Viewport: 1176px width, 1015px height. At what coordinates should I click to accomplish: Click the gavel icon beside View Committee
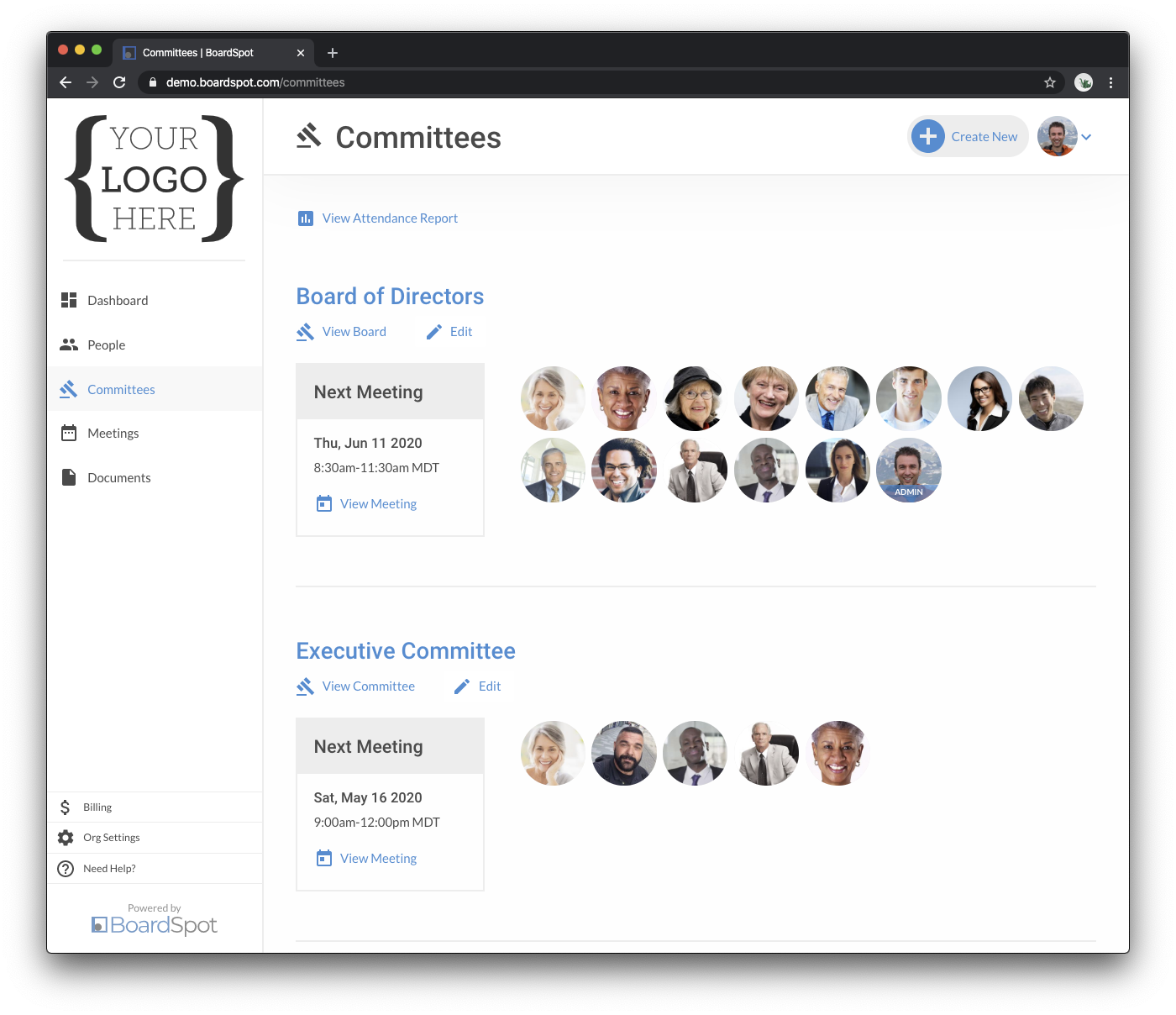pos(305,686)
